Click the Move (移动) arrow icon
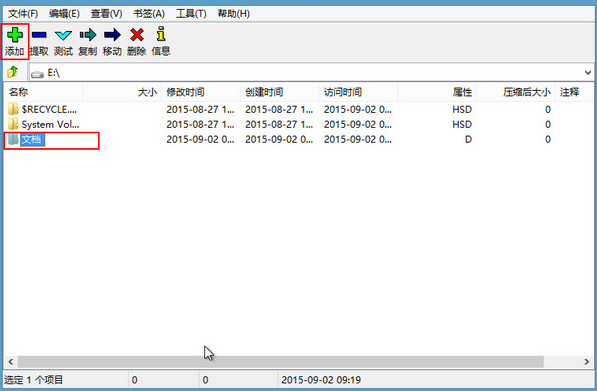The height and width of the screenshot is (391, 597). tap(112, 35)
